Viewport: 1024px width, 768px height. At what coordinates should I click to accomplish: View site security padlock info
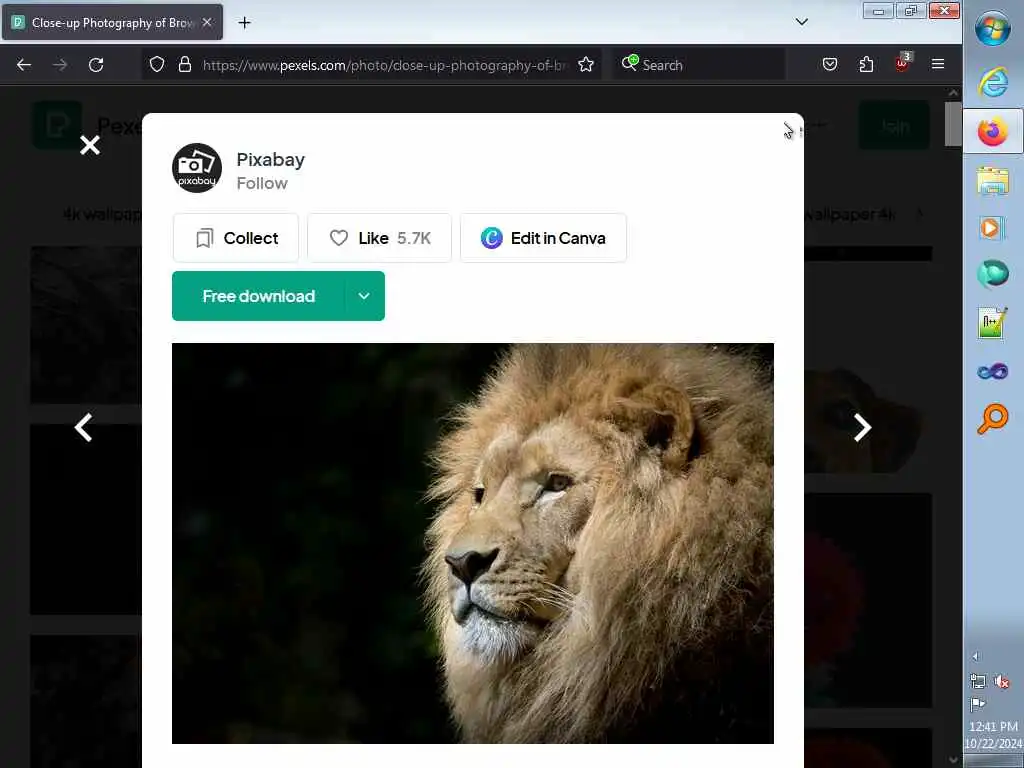(185, 65)
